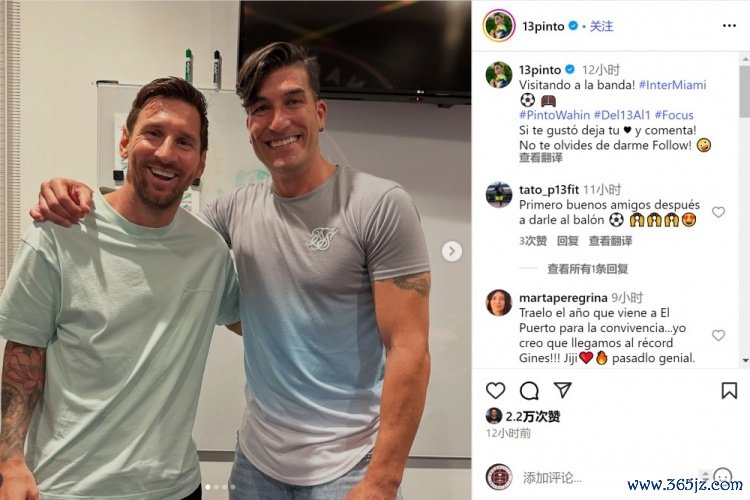This screenshot has height=500, width=750.
Task: View caption translation under 13pinto's post
Action: (x=540, y=158)
